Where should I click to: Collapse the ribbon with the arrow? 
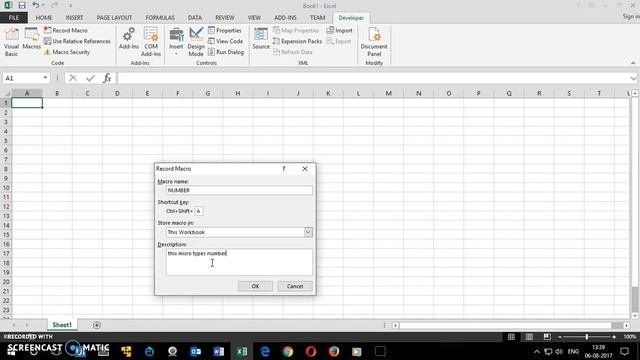(633, 63)
